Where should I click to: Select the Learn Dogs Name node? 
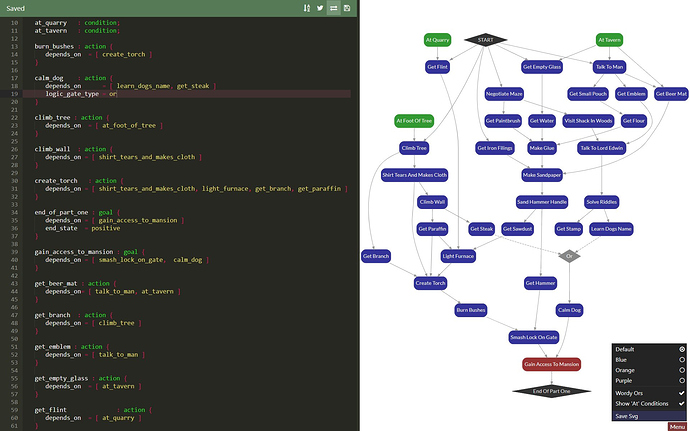pyautogui.click(x=611, y=229)
